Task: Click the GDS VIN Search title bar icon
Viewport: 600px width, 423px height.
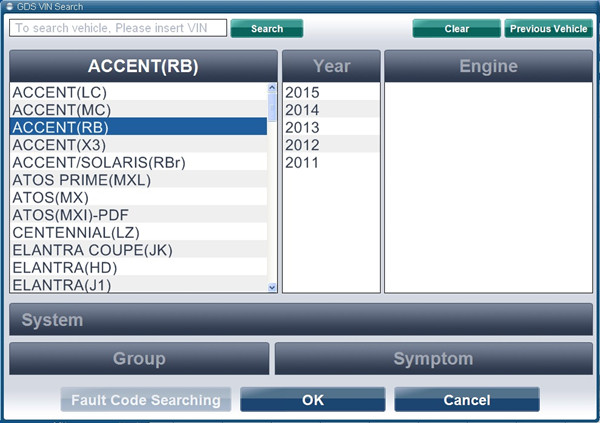Action: 10,6
